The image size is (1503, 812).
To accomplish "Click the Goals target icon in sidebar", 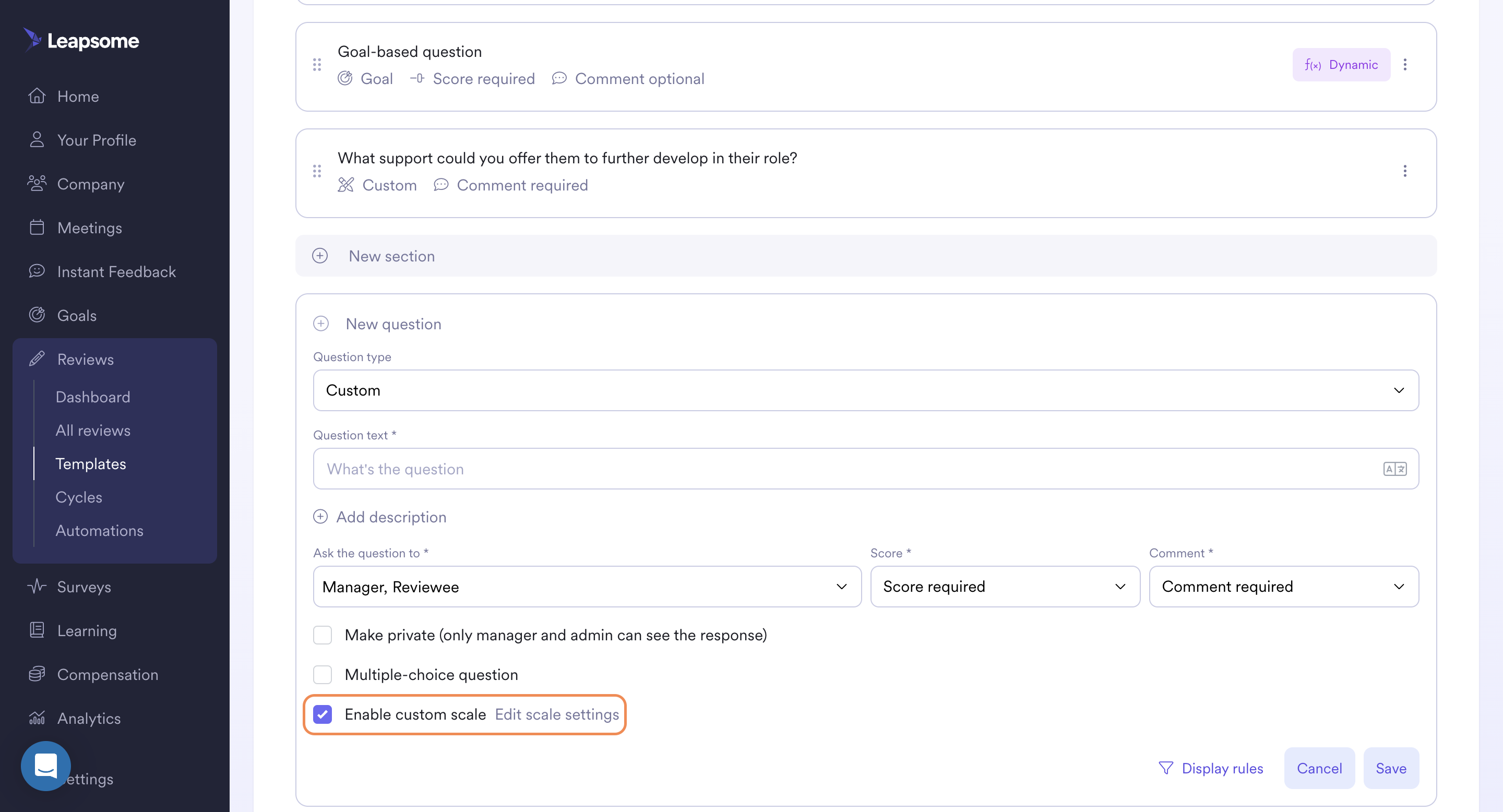I will [37, 315].
